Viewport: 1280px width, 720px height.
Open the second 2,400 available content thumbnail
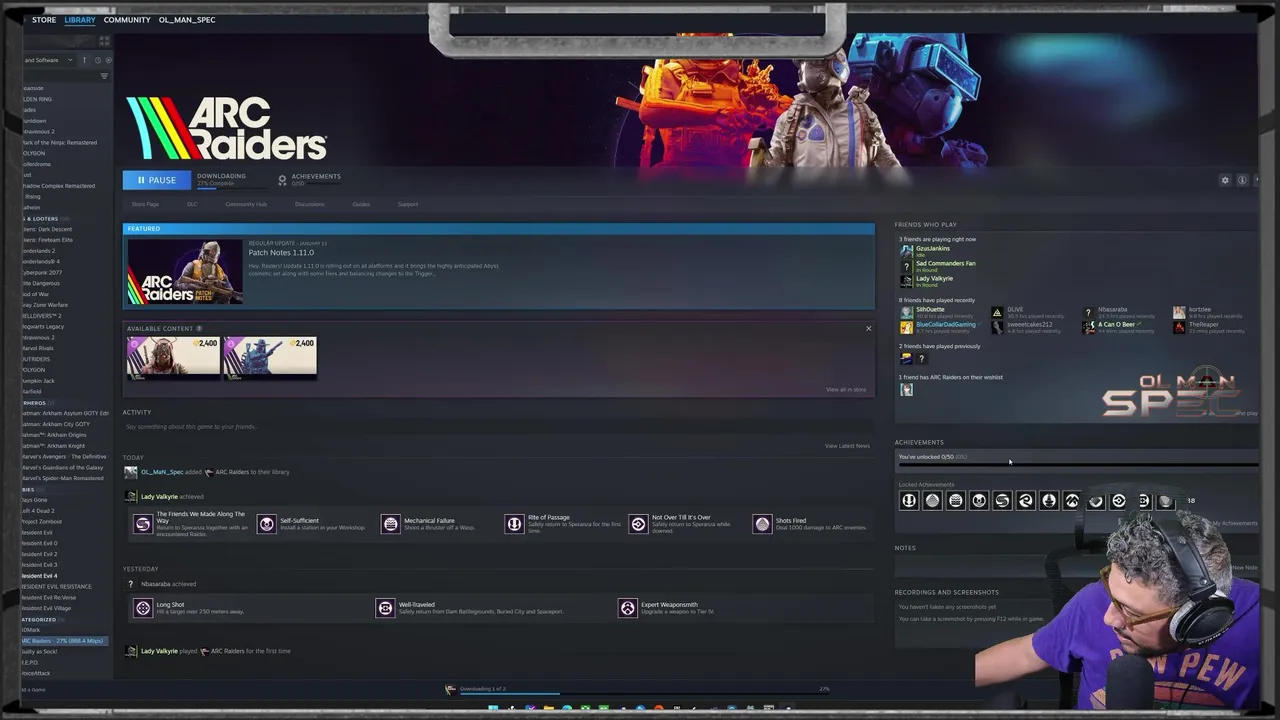(x=270, y=357)
